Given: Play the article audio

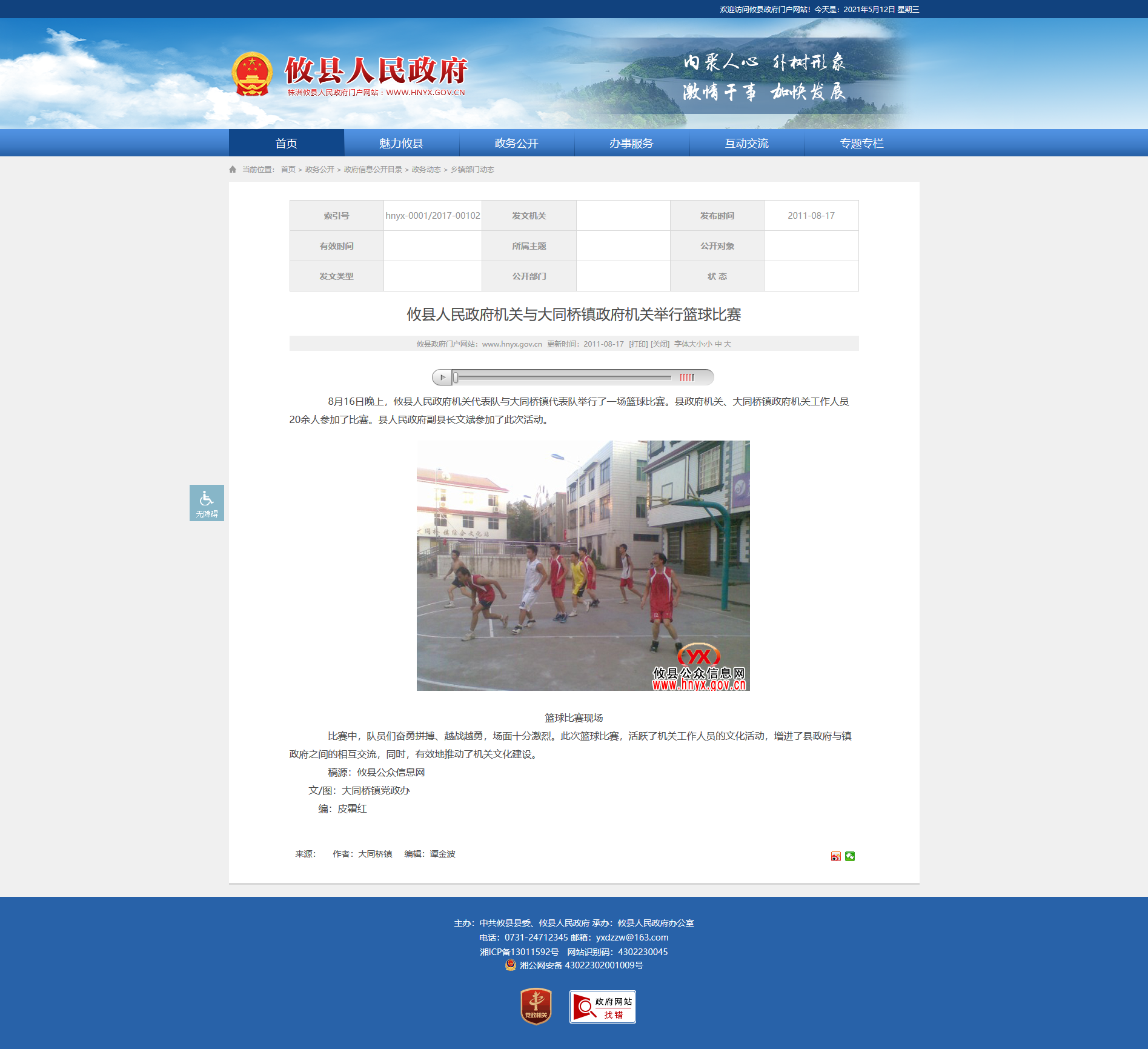Looking at the screenshot, I should 442,378.
